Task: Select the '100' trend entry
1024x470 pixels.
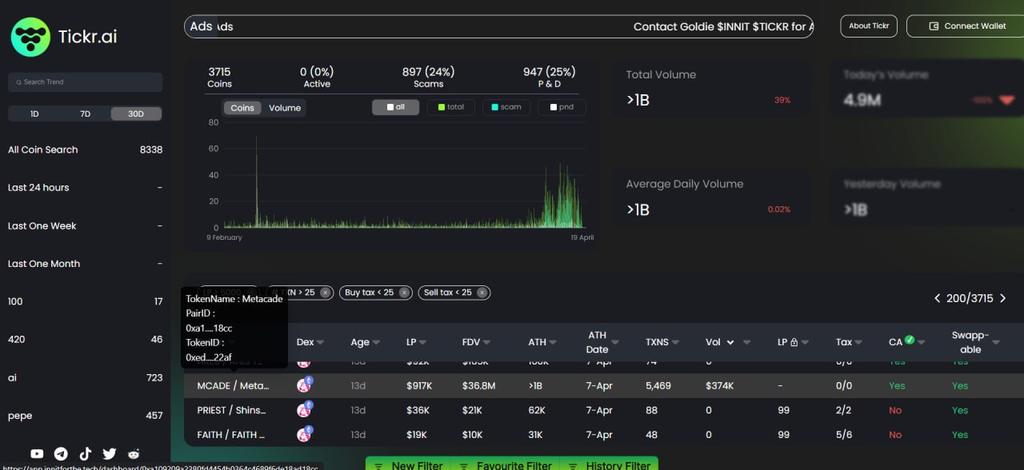Action: point(85,302)
